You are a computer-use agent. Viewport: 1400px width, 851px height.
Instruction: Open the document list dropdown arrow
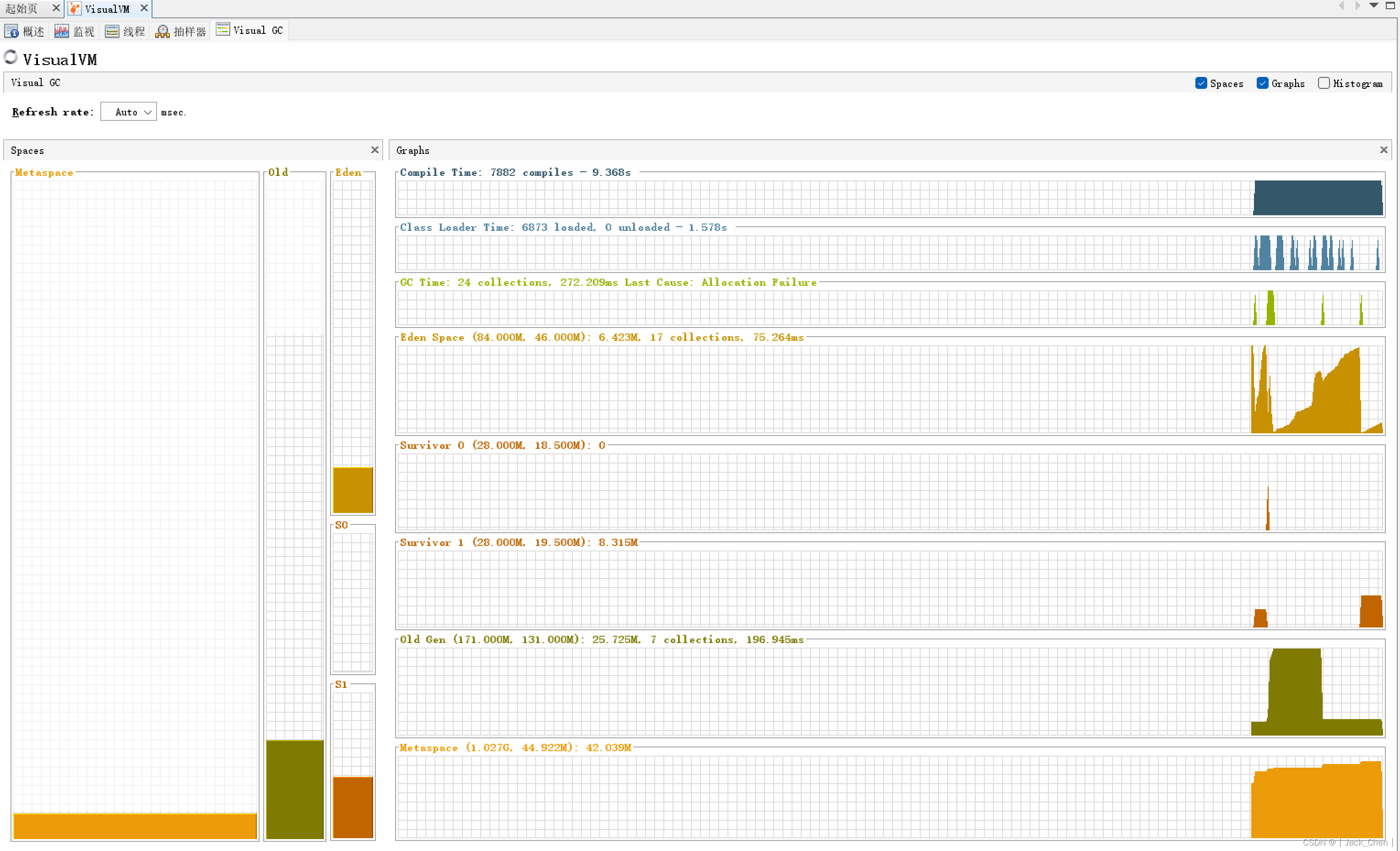pyautogui.click(x=1373, y=5)
